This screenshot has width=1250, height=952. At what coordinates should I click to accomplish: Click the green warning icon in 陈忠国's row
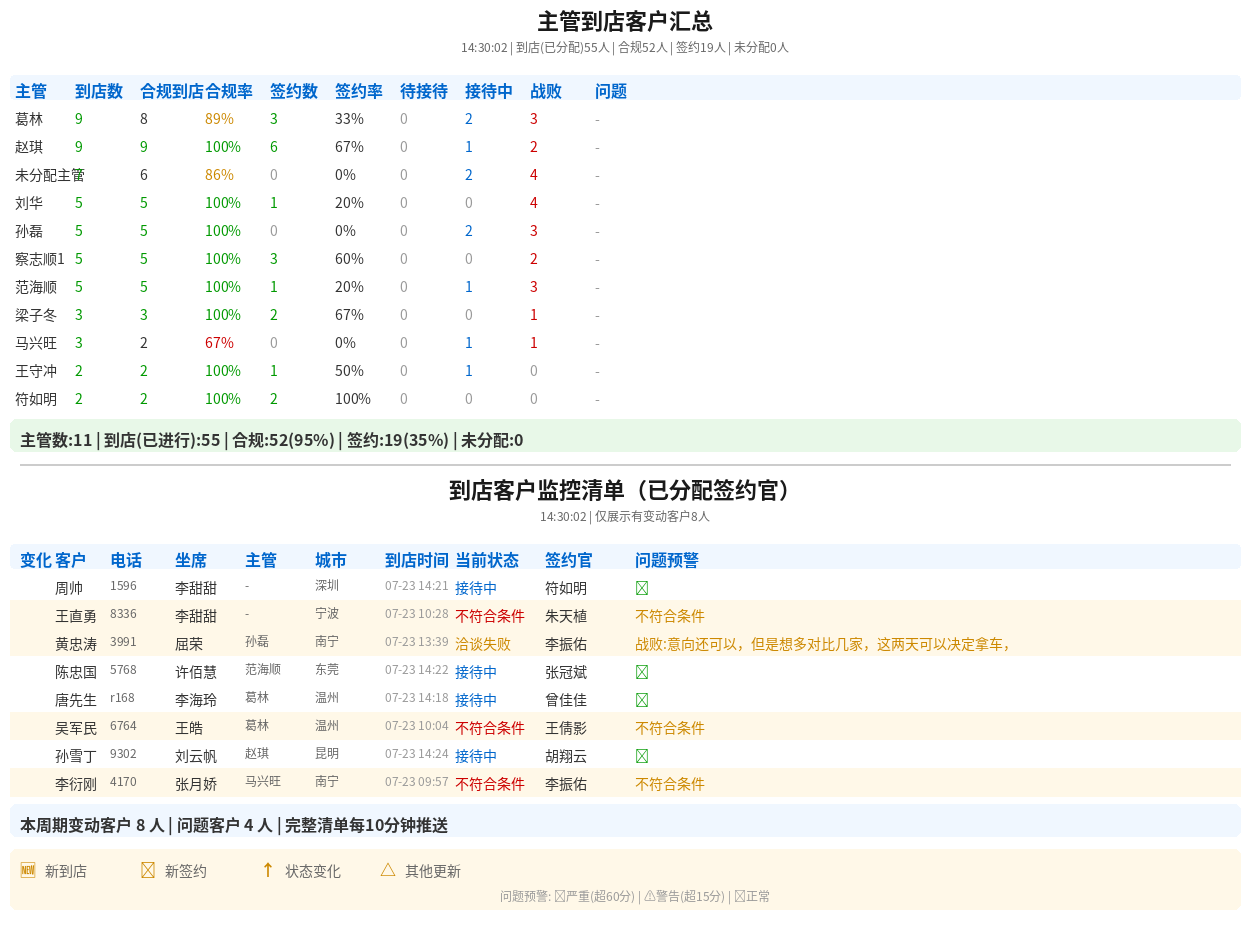point(642,672)
